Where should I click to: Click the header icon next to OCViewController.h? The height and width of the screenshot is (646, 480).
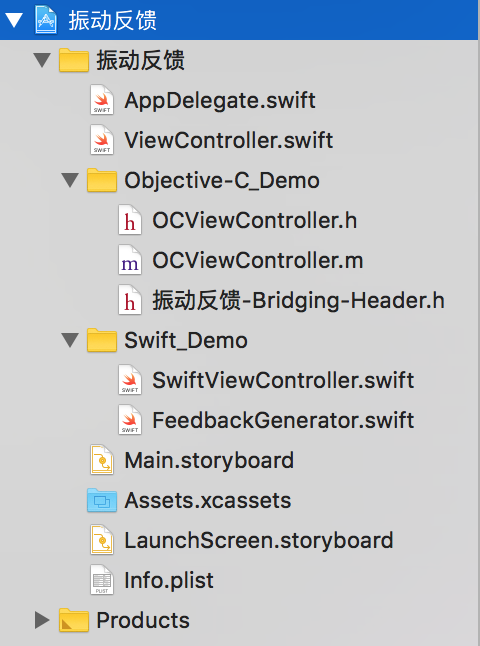(x=130, y=220)
